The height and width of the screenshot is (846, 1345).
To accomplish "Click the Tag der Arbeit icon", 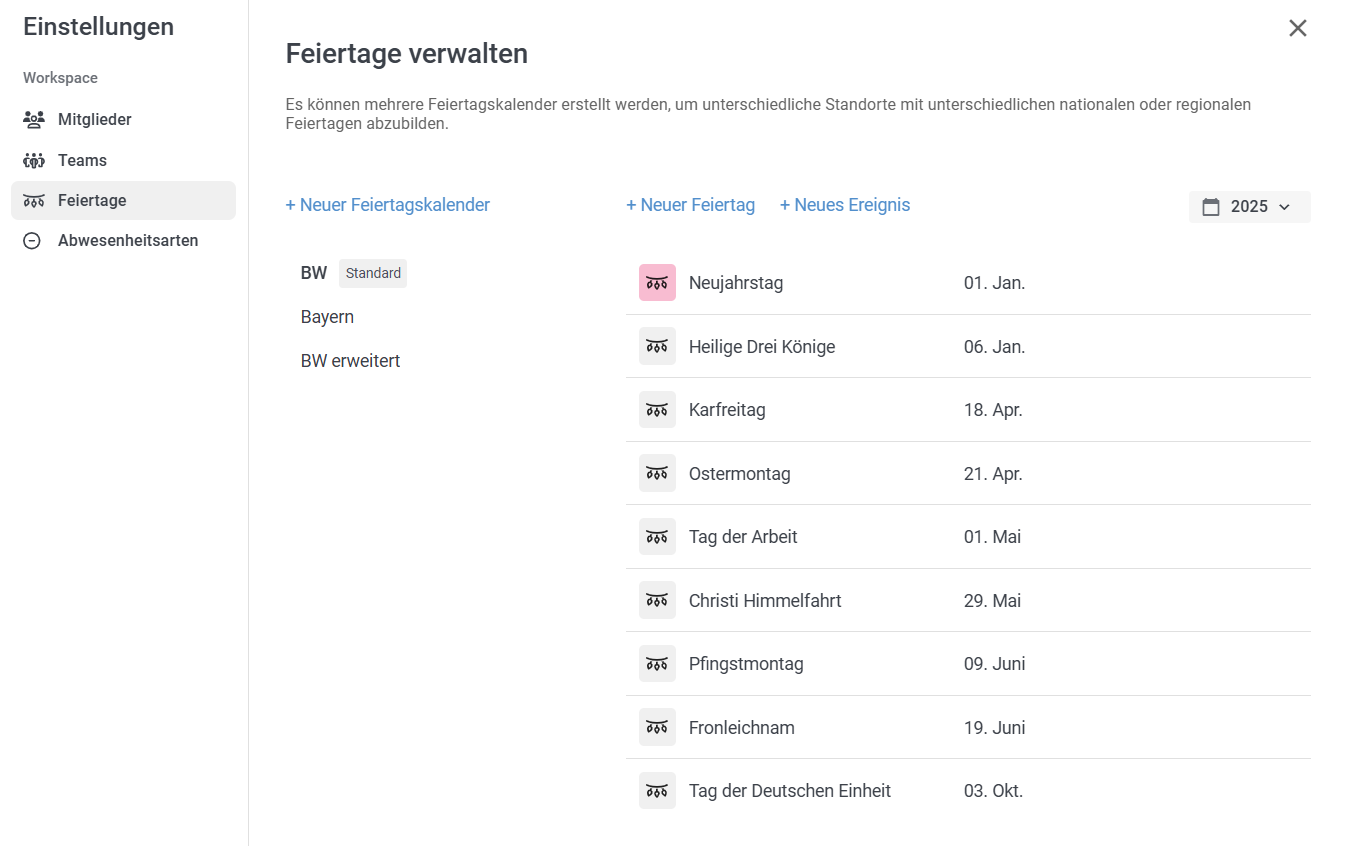I will pyautogui.click(x=657, y=537).
